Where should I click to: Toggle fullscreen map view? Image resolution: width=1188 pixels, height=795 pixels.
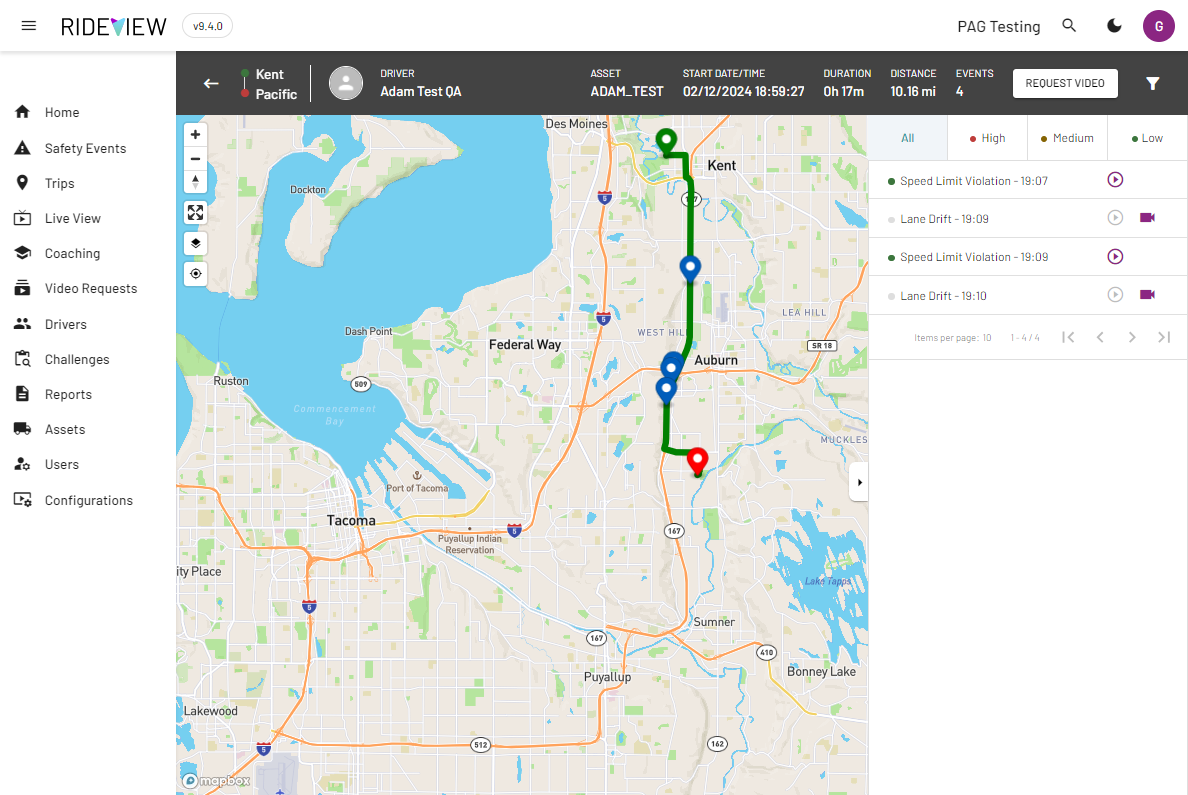[195, 213]
